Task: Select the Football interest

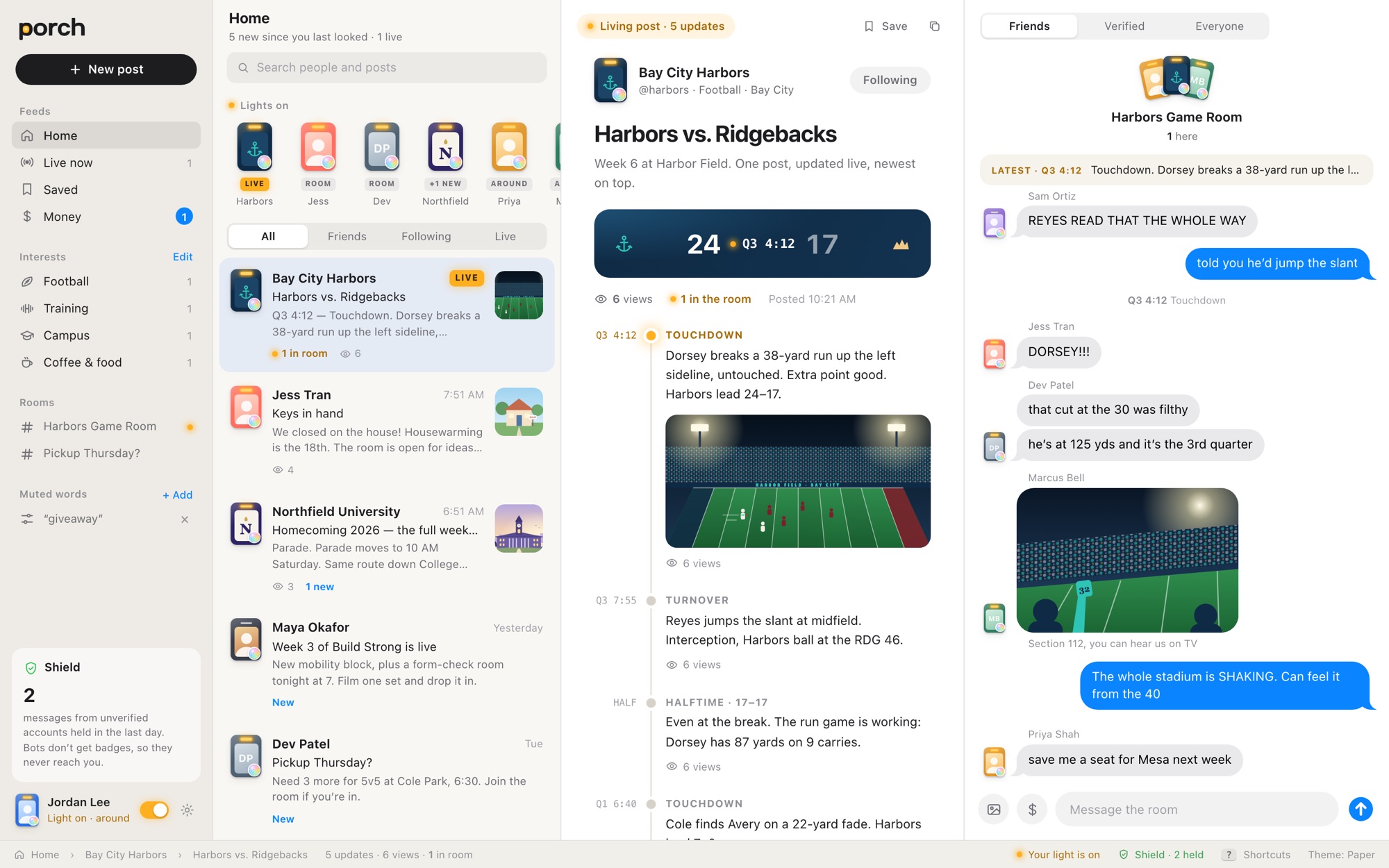Action: (x=106, y=281)
